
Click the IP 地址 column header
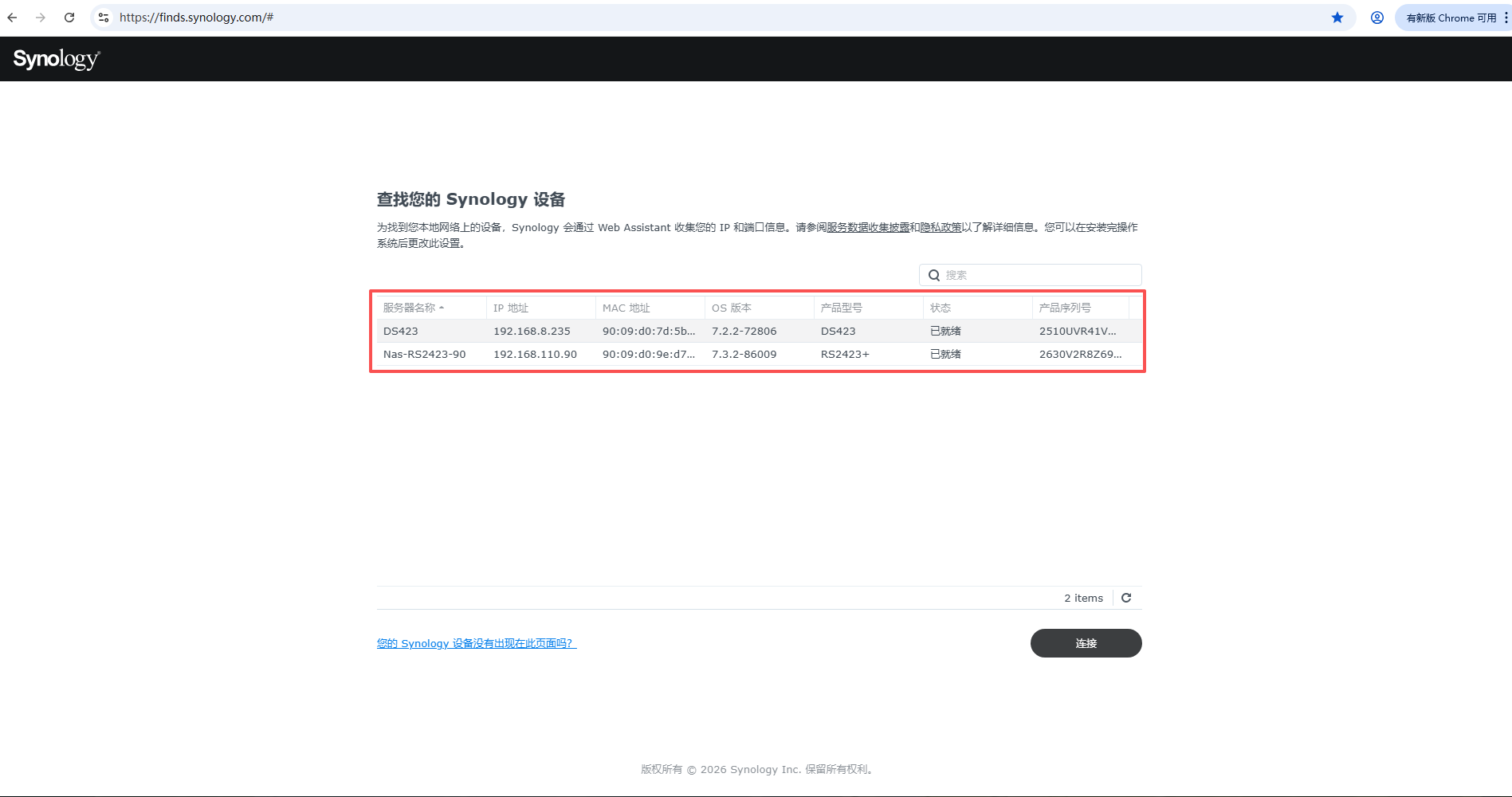[540, 308]
